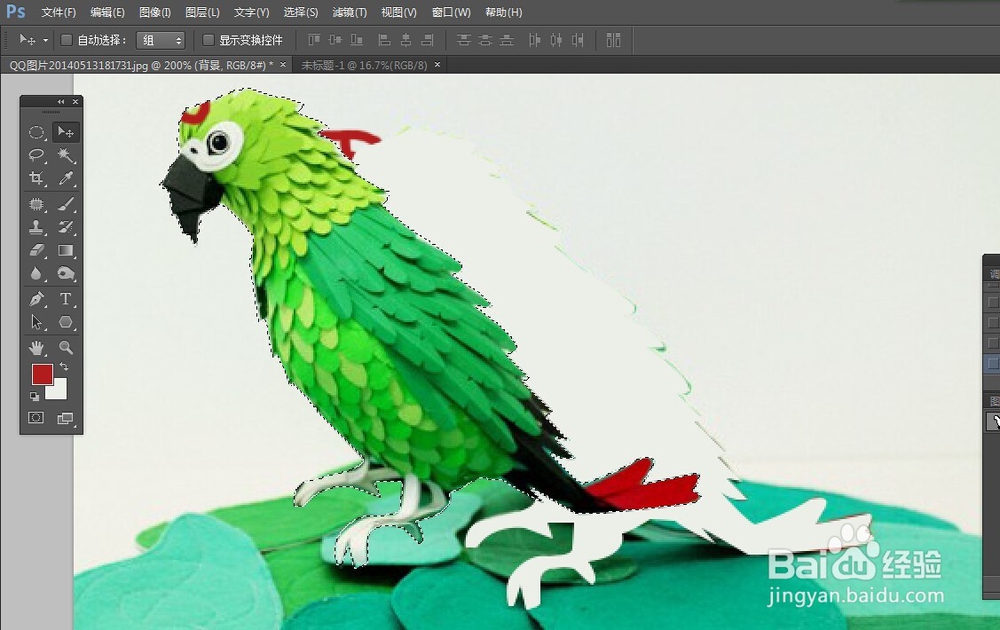Select the History Brush tool
This screenshot has height=630, width=1000.
coord(66,227)
